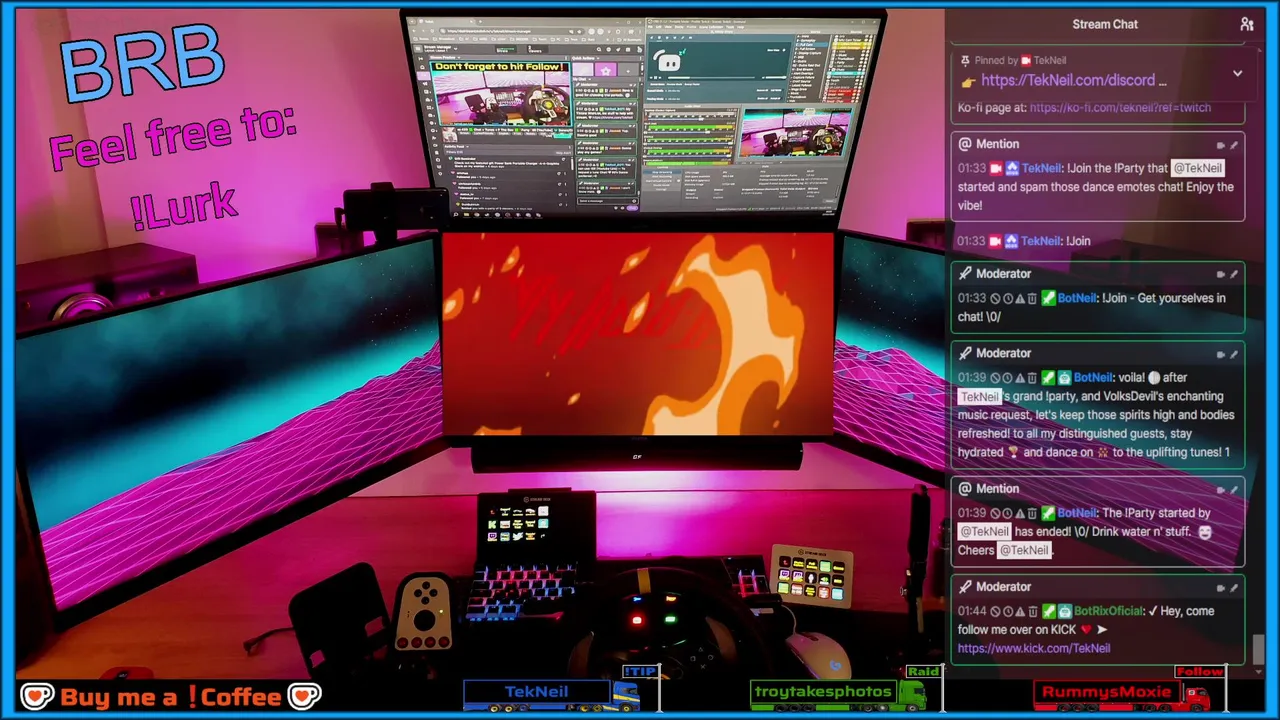
Task: Click @TekNeil mention after 'Cheers'
Action: (1025, 550)
